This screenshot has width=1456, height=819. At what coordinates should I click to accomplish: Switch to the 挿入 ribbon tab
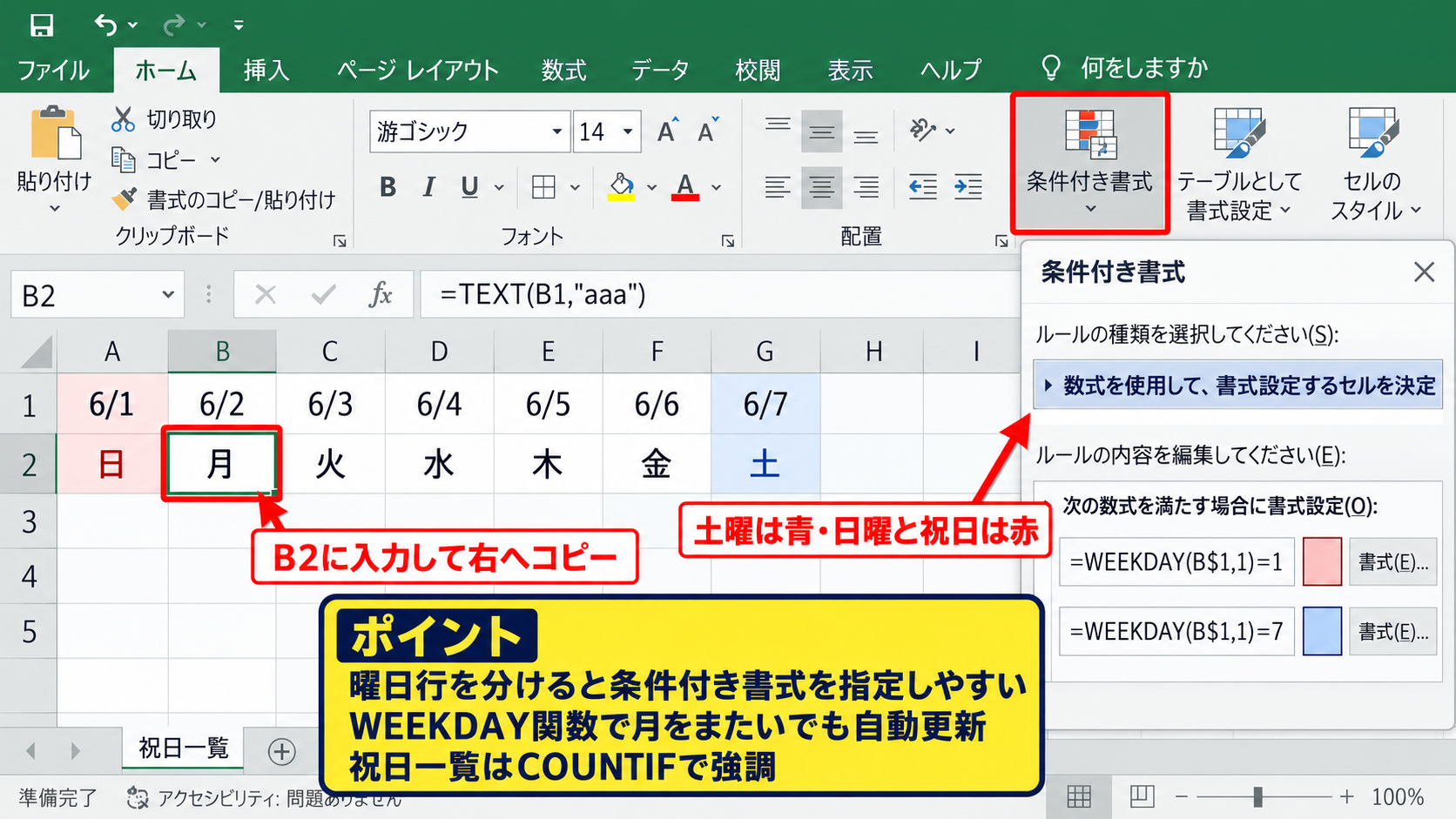266,70
